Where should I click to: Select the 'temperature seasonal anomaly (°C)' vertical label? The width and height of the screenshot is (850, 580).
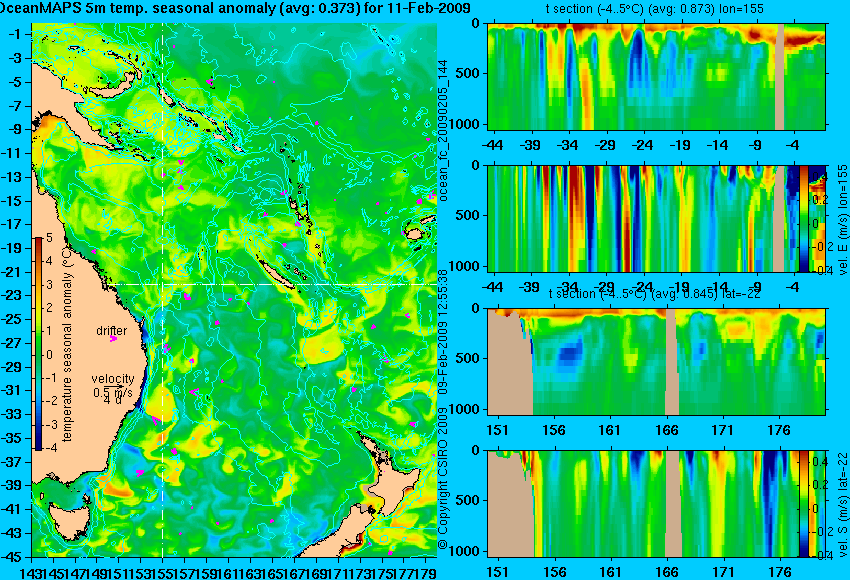click(x=67, y=344)
